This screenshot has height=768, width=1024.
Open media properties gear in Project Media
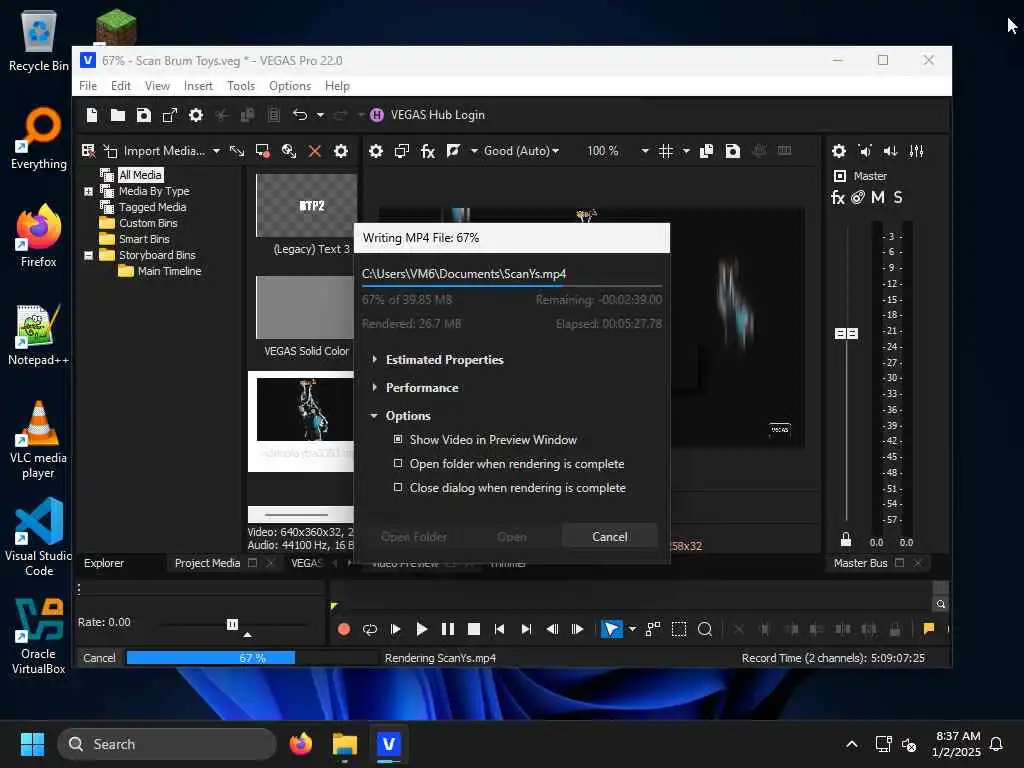point(341,151)
